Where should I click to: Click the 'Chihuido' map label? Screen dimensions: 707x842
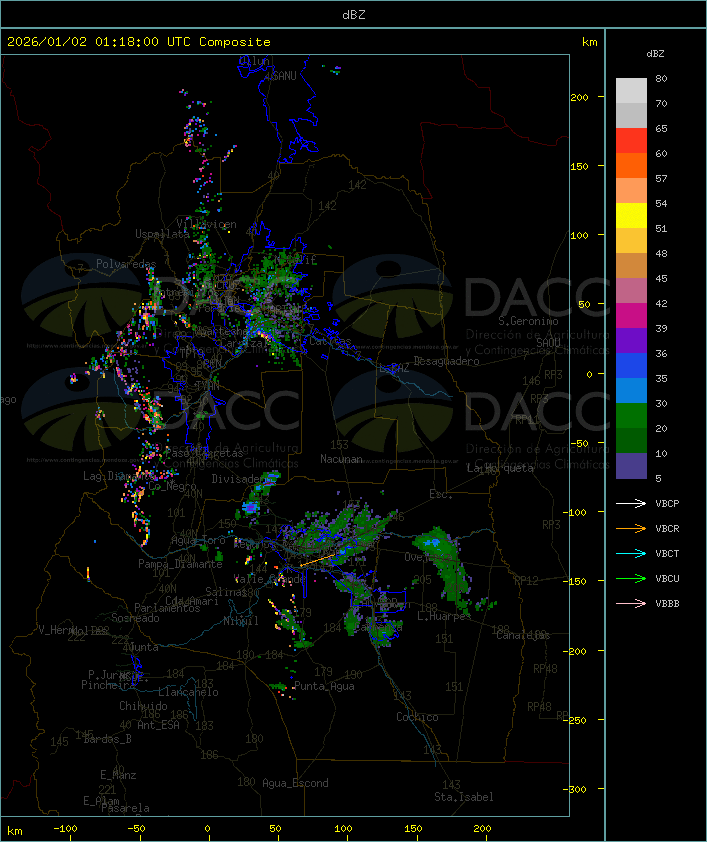click(x=143, y=706)
